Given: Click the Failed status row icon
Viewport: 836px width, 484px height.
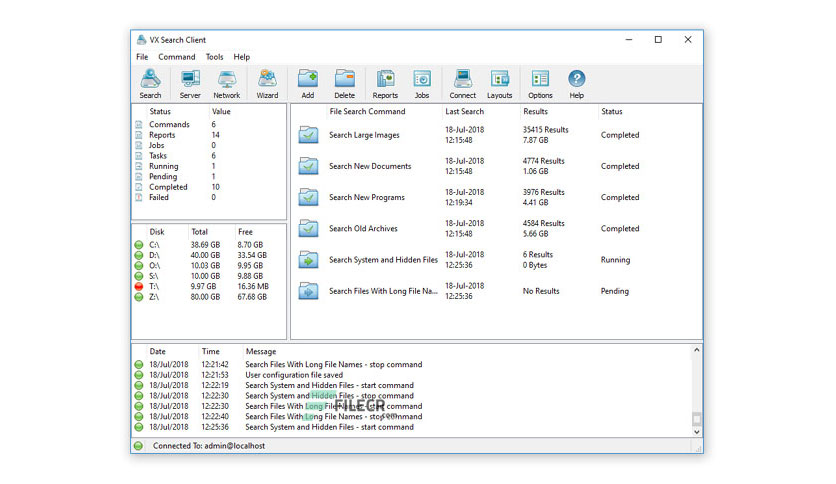Looking at the screenshot, I should pyautogui.click(x=139, y=197).
